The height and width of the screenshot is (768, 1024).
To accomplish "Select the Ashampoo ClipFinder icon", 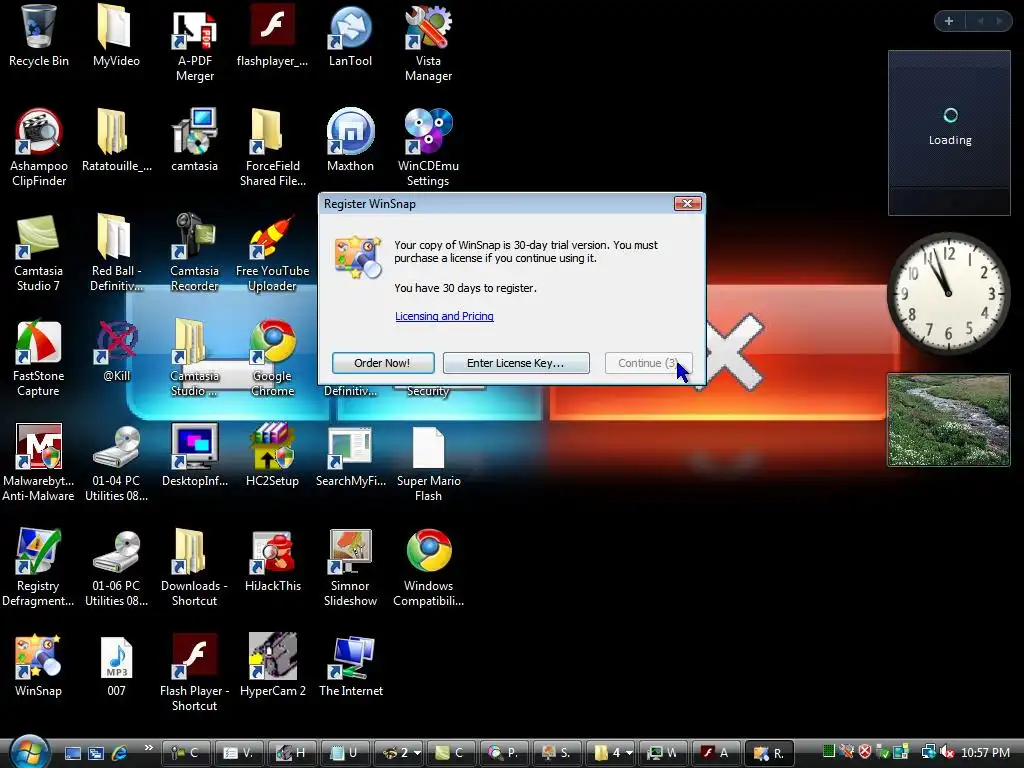I will tap(38, 132).
